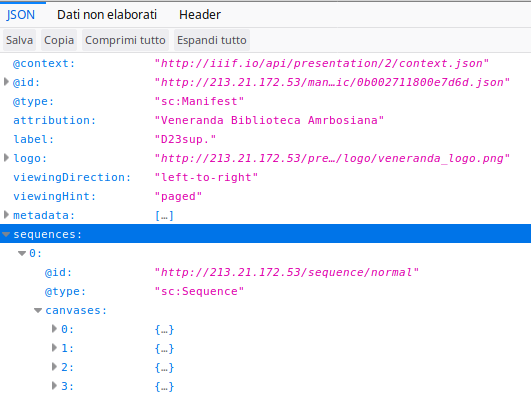The image size is (531, 394).
Task: Click Espandi tutto button
Action: (212, 40)
